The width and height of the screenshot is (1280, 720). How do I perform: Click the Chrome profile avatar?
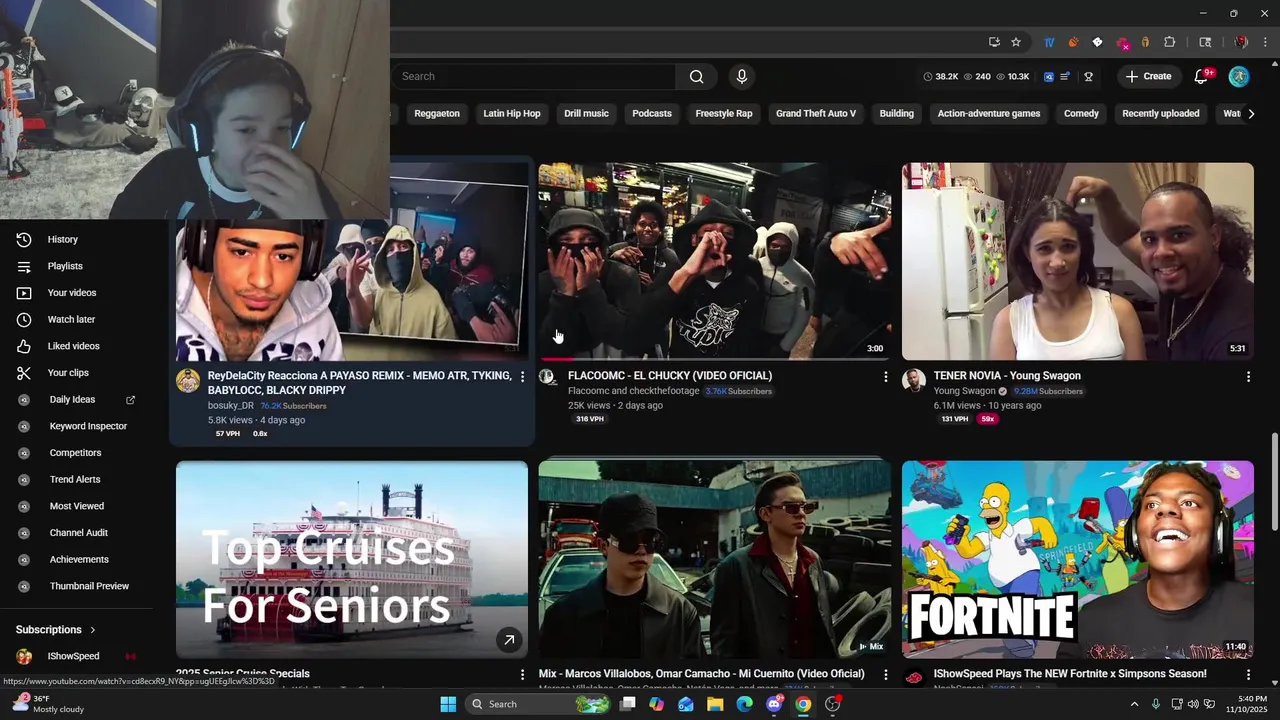(1241, 42)
